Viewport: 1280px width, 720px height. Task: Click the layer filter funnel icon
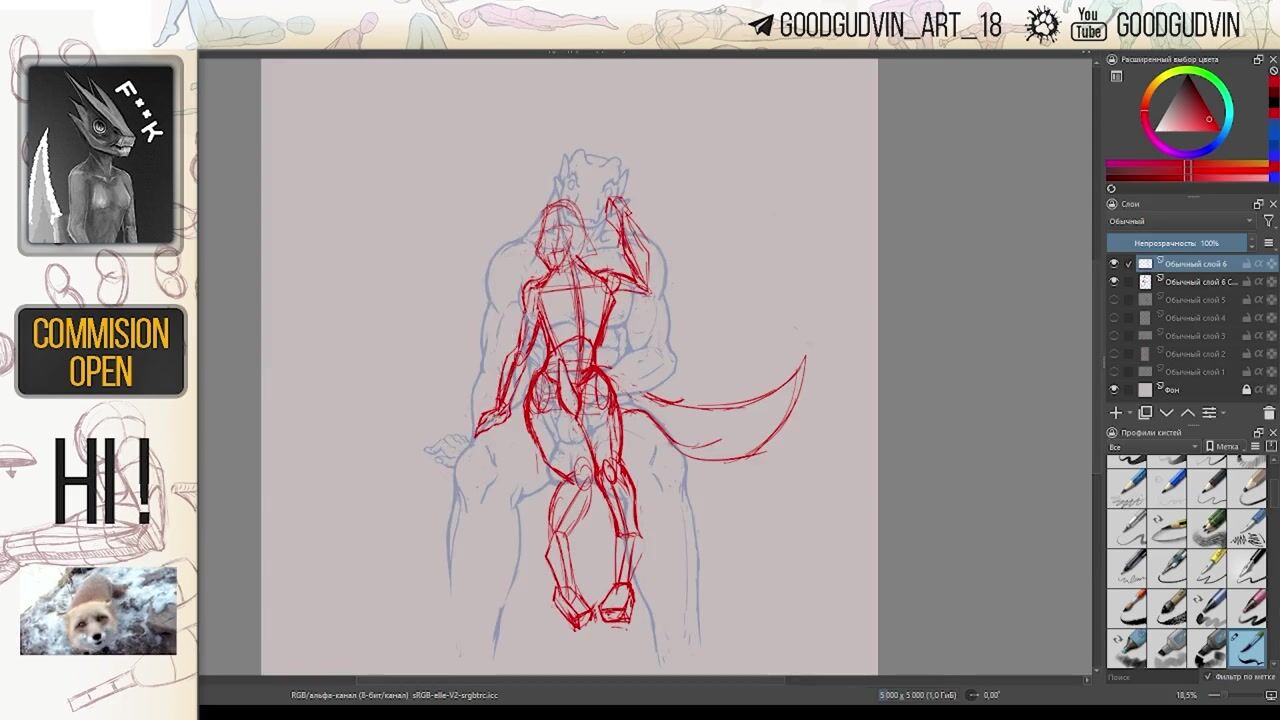coord(1269,221)
